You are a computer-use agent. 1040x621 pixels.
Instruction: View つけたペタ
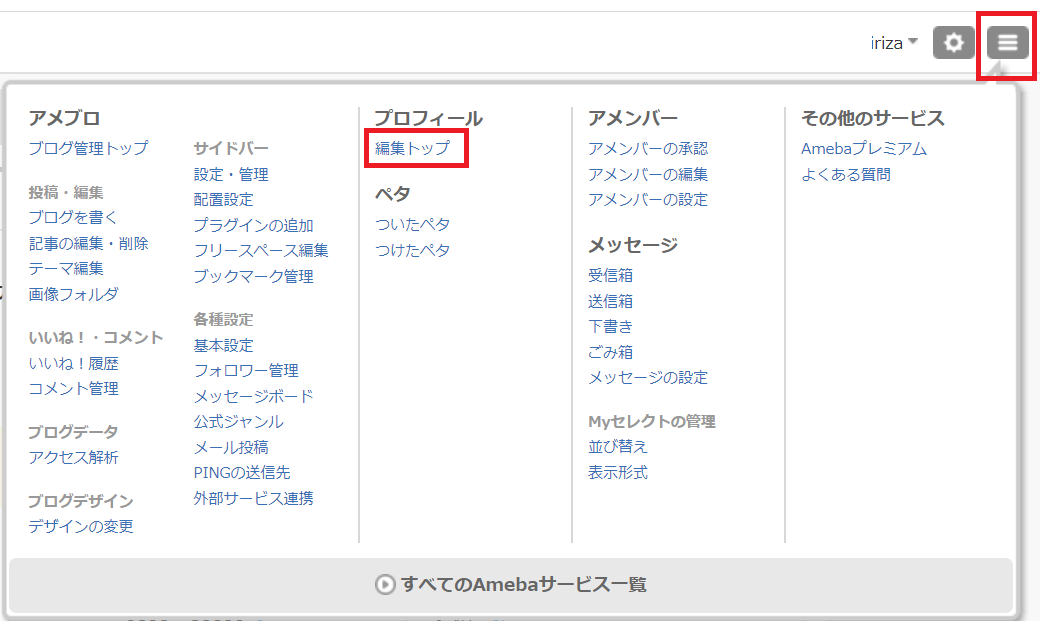pyautogui.click(x=413, y=251)
